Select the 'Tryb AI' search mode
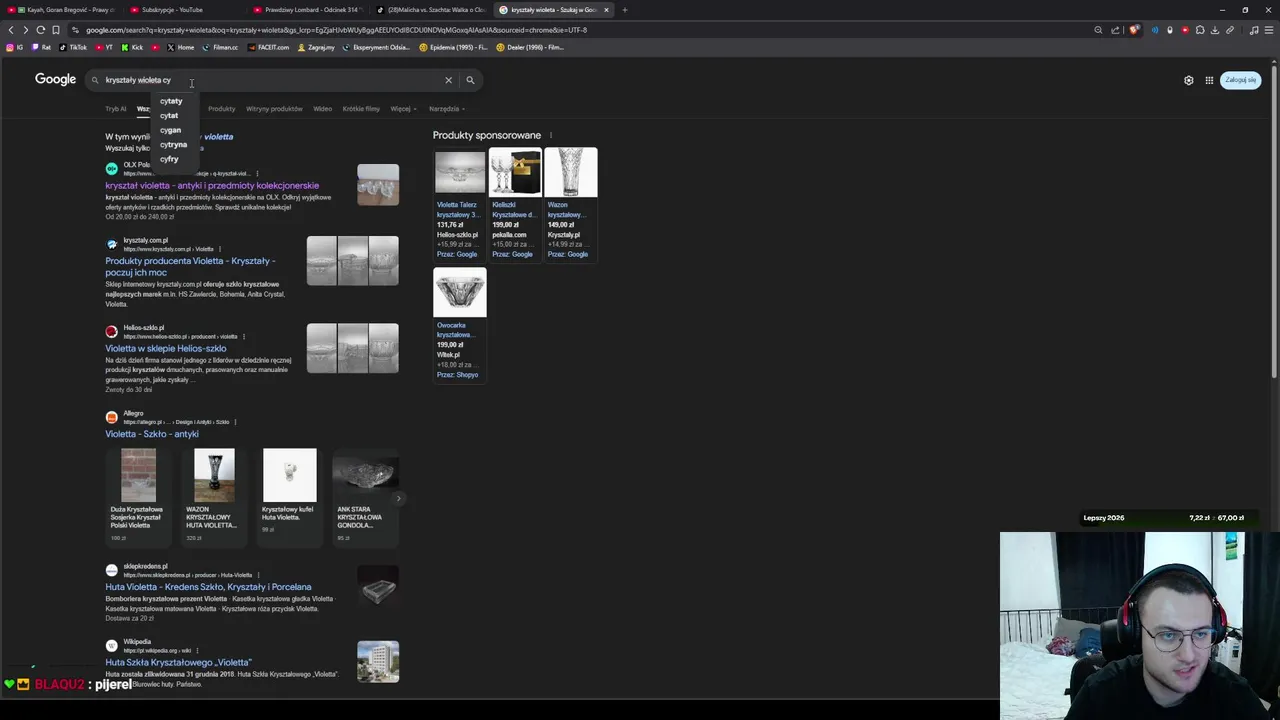This screenshot has width=1280, height=720. coord(116,109)
